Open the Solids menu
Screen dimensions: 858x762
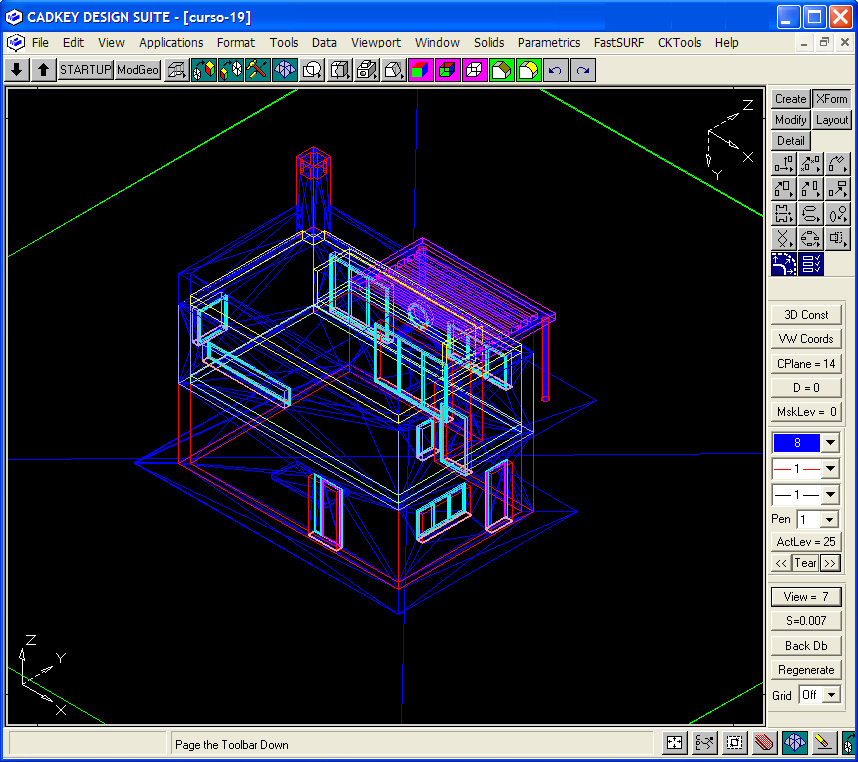pos(489,43)
